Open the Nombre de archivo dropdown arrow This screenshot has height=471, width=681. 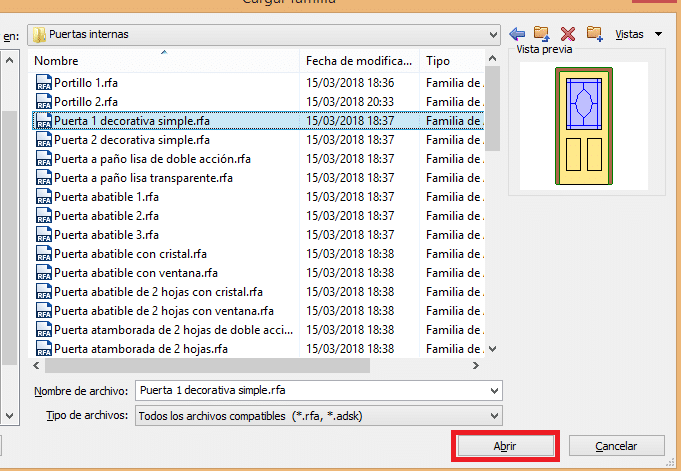493,390
